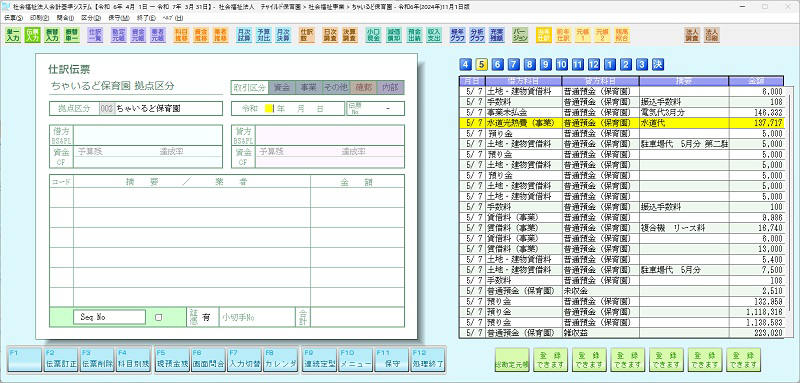Click the F8 カレンダ function button
Screen dimensions: 800x383
pyautogui.click(x=281, y=360)
